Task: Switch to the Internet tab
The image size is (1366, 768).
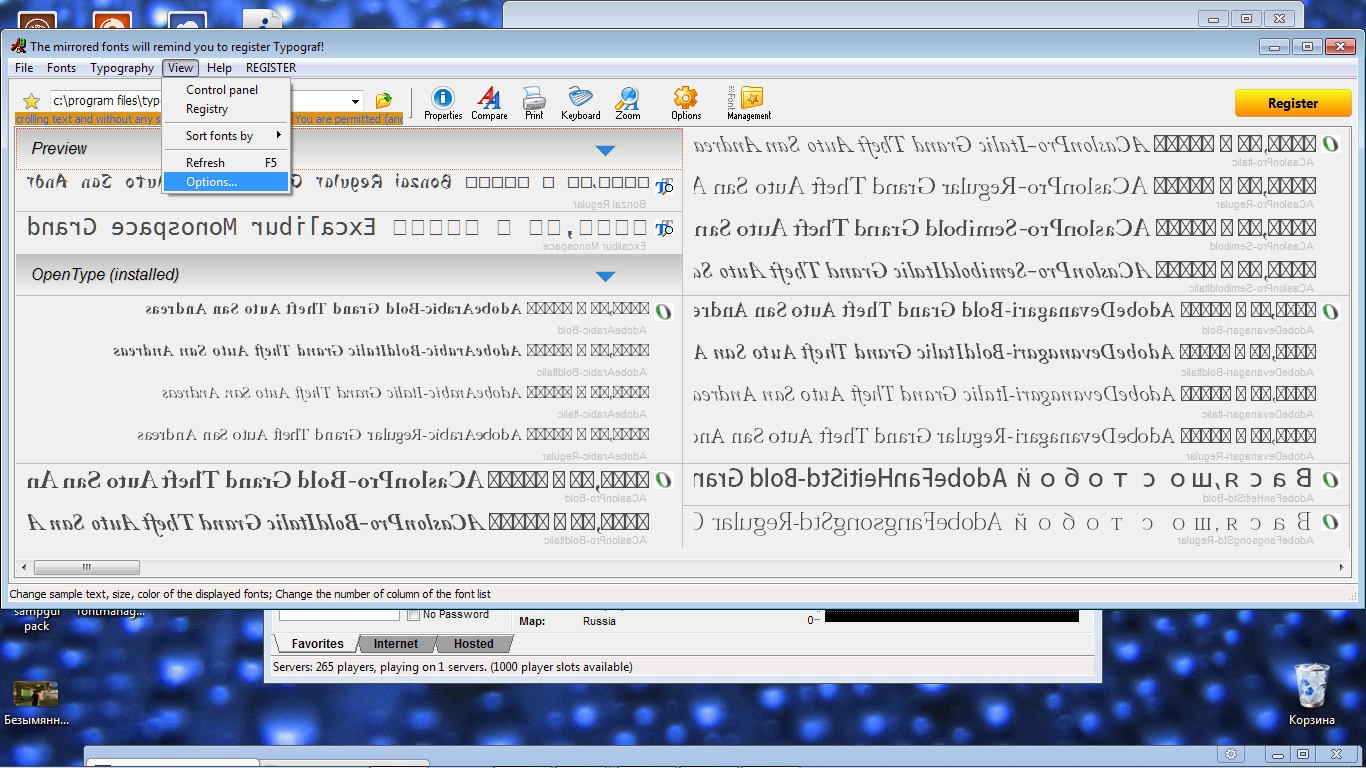Action: tap(396, 644)
